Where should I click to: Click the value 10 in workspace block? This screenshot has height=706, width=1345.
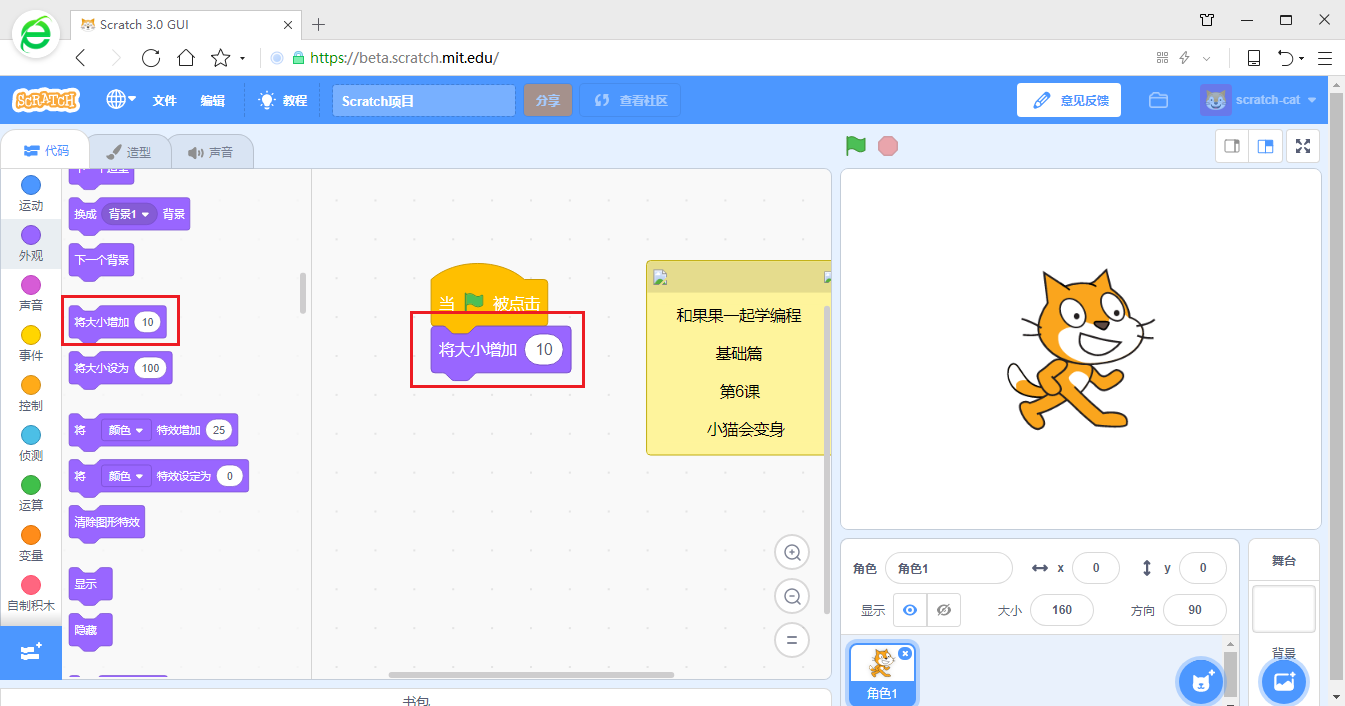[x=544, y=350]
